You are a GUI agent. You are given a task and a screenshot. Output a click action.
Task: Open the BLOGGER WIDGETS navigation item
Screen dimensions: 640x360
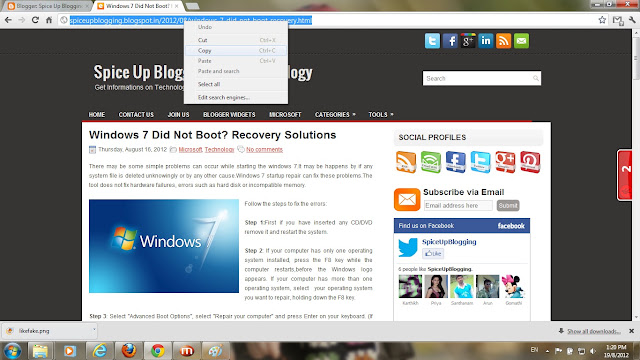(229, 115)
